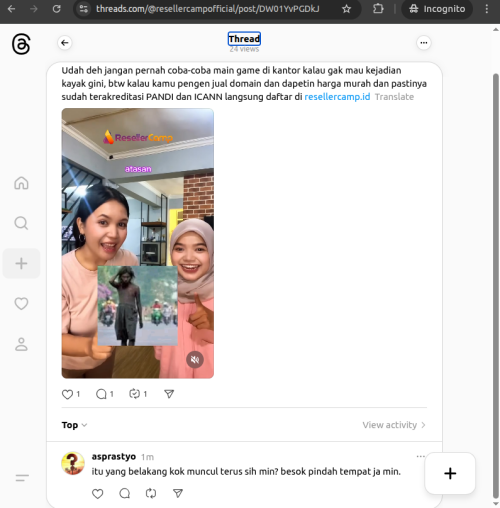The image size is (500, 508).
Task: Click the Thread header title
Action: [244, 39]
